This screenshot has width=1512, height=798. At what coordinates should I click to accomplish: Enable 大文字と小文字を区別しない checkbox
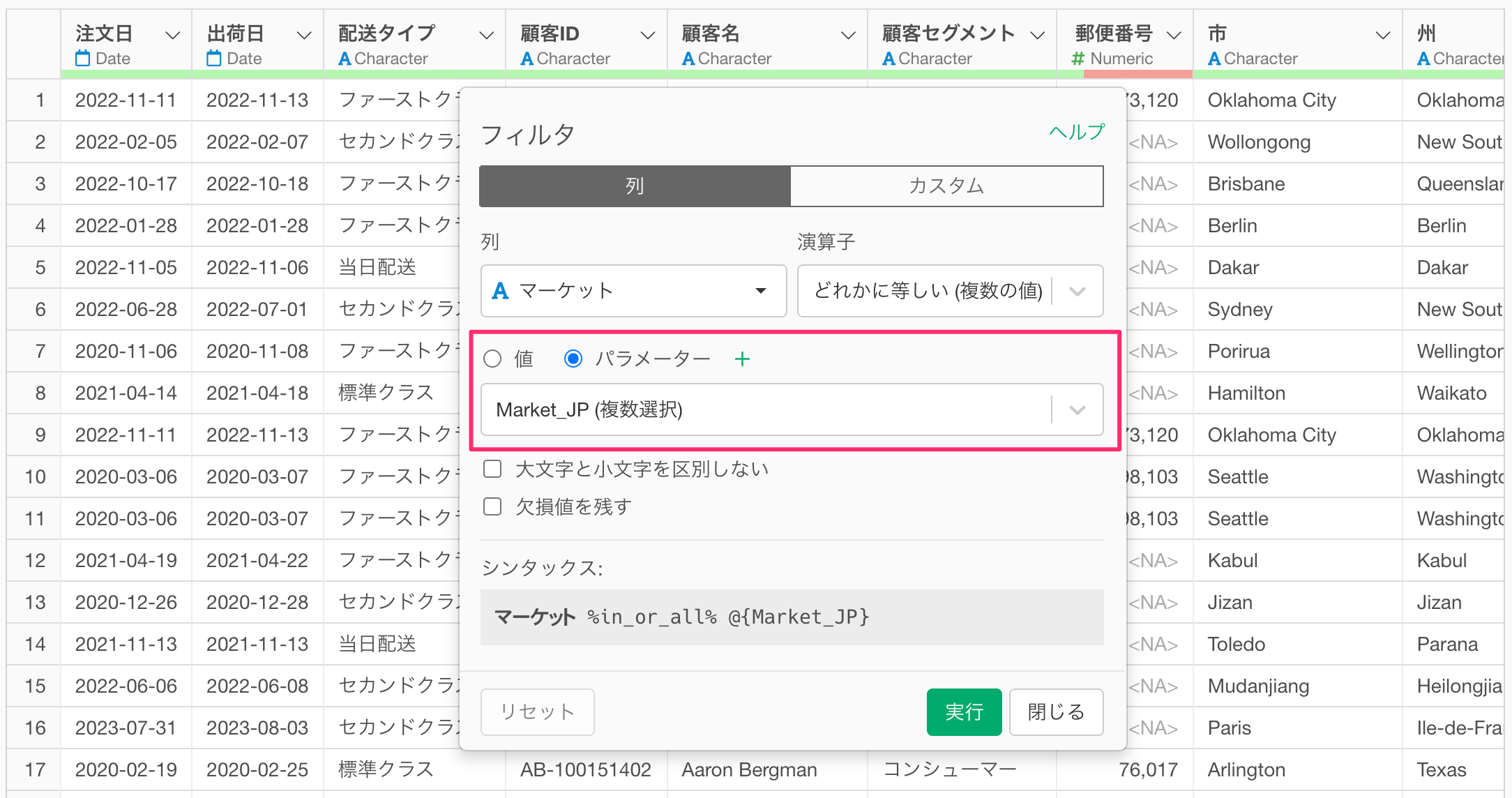click(492, 469)
